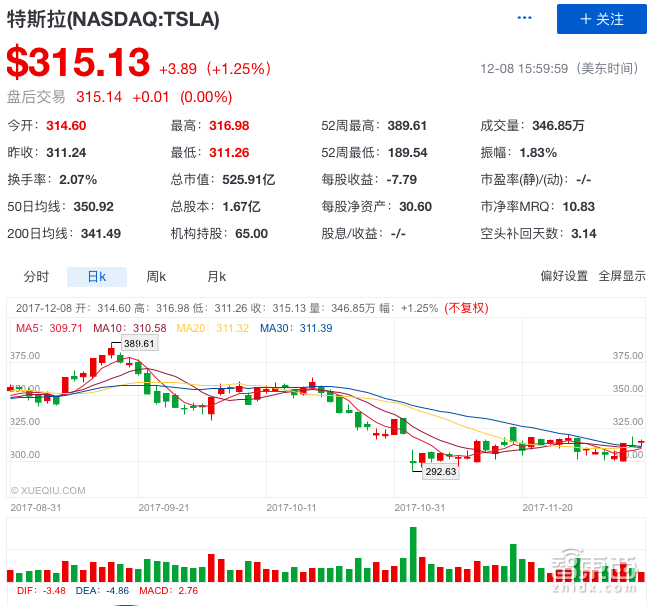Click the XUEQIU.COM watermark on chart
The height and width of the screenshot is (606, 654).
[x=48, y=491]
